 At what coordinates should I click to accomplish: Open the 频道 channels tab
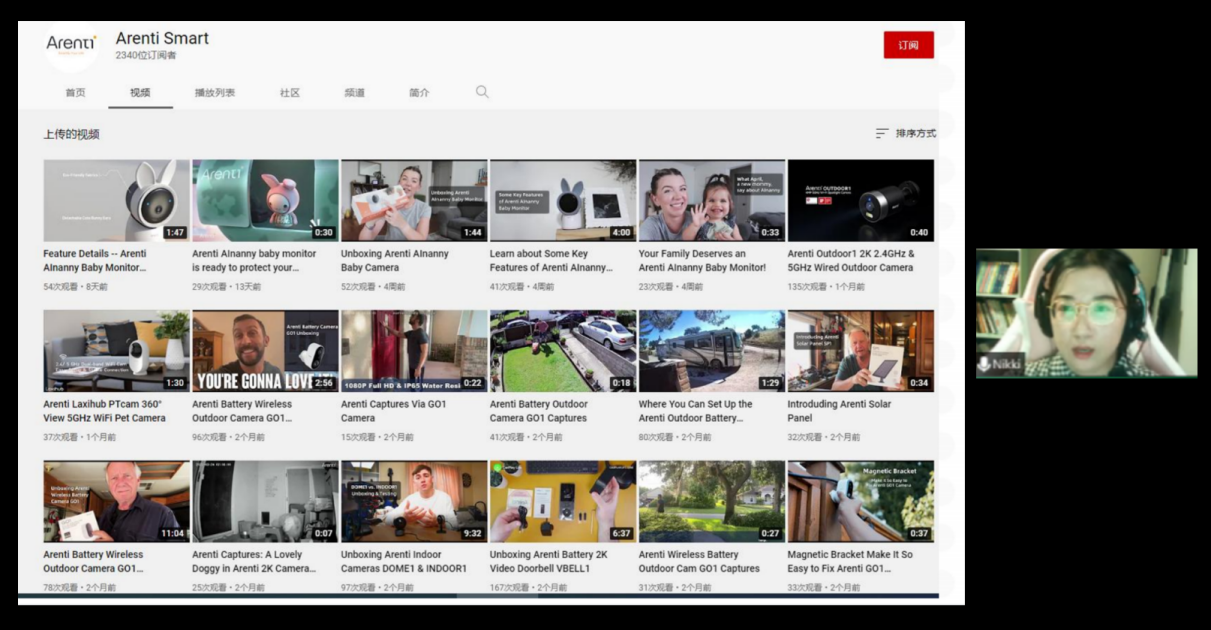pyautogui.click(x=354, y=93)
